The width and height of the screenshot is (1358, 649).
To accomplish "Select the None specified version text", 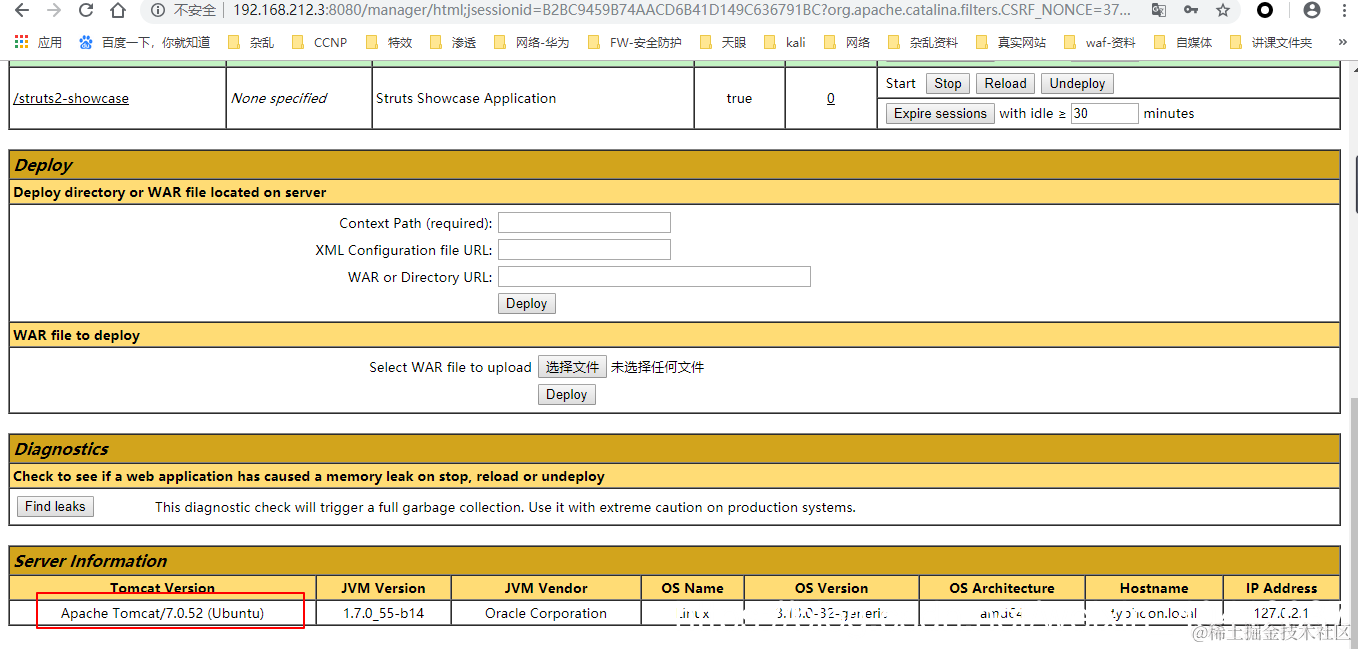I will [x=279, y=98].
